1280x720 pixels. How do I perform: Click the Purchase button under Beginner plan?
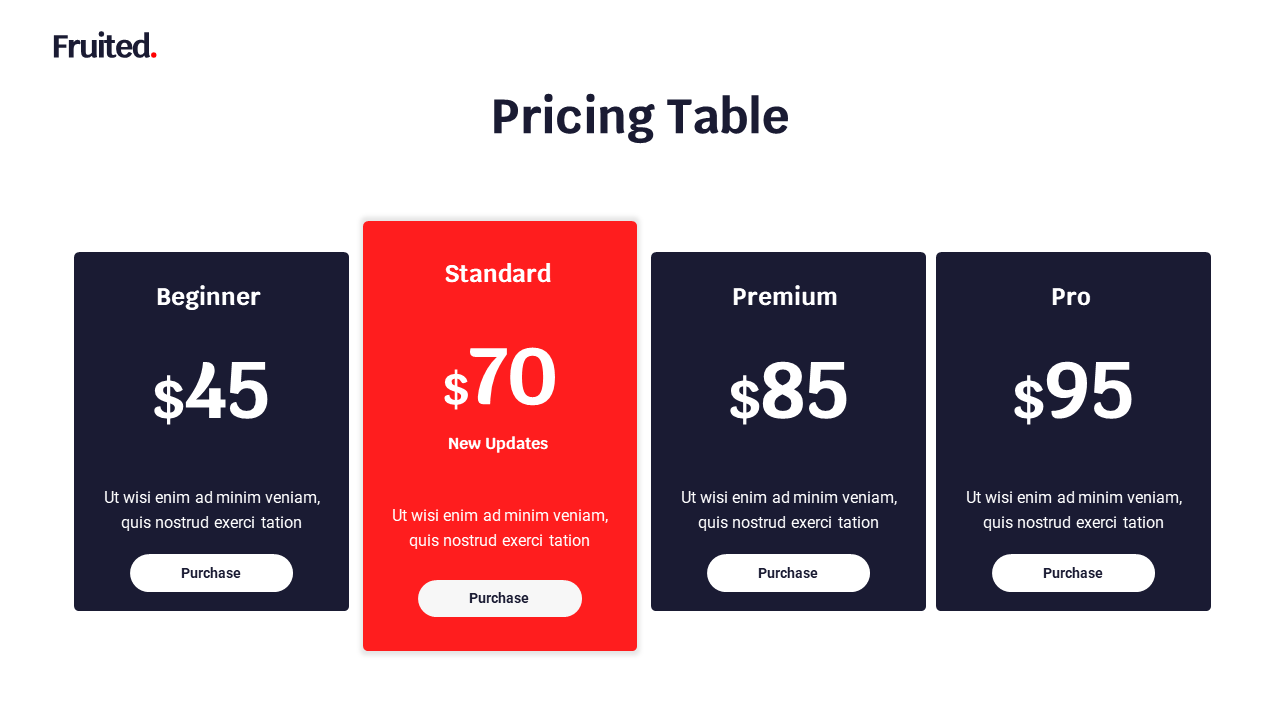click(x=211, y=573)
